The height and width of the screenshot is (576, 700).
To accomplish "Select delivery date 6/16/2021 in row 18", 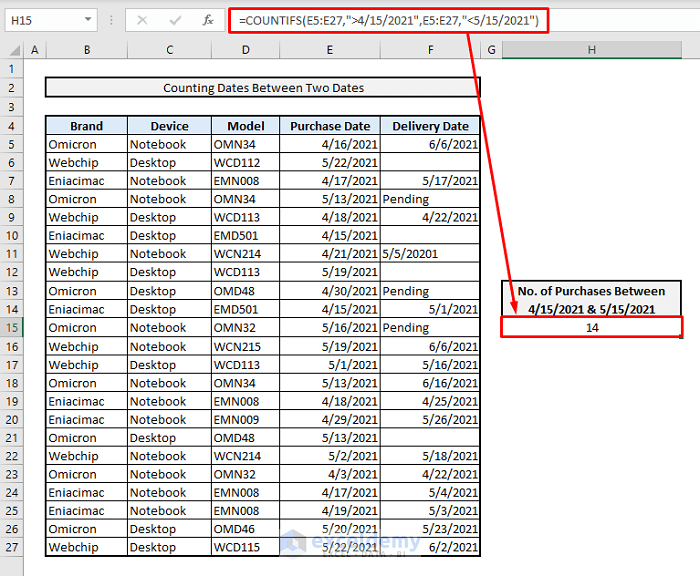I will click(x=430, y=383).
